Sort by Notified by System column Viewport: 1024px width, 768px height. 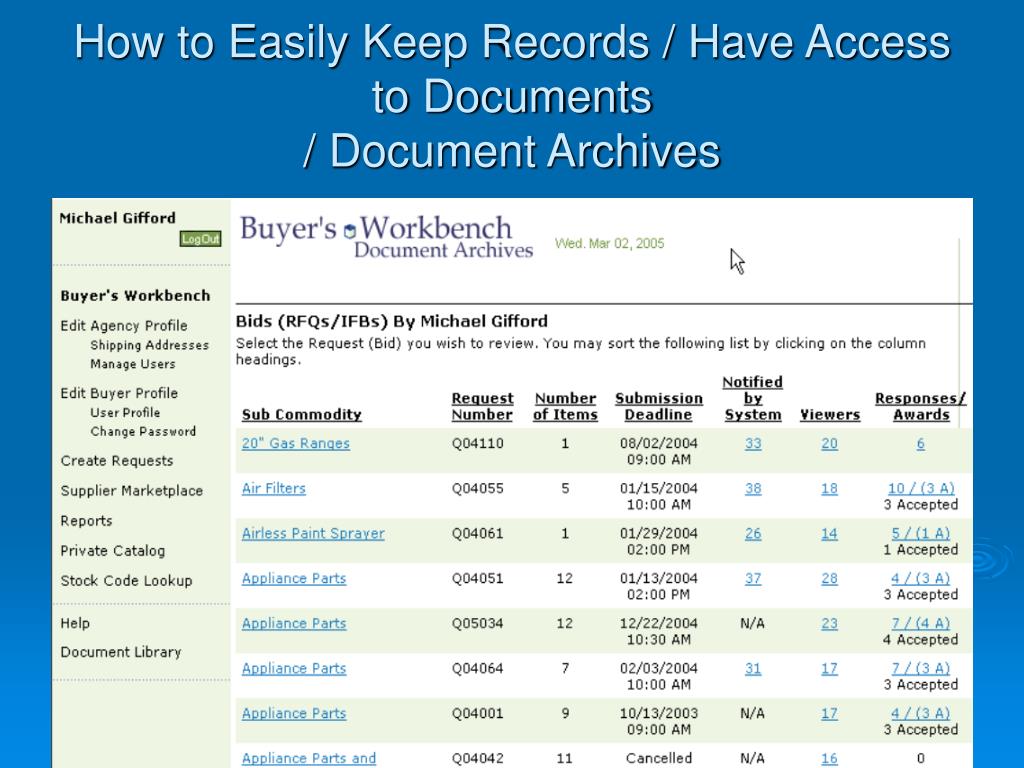point(752,398)
